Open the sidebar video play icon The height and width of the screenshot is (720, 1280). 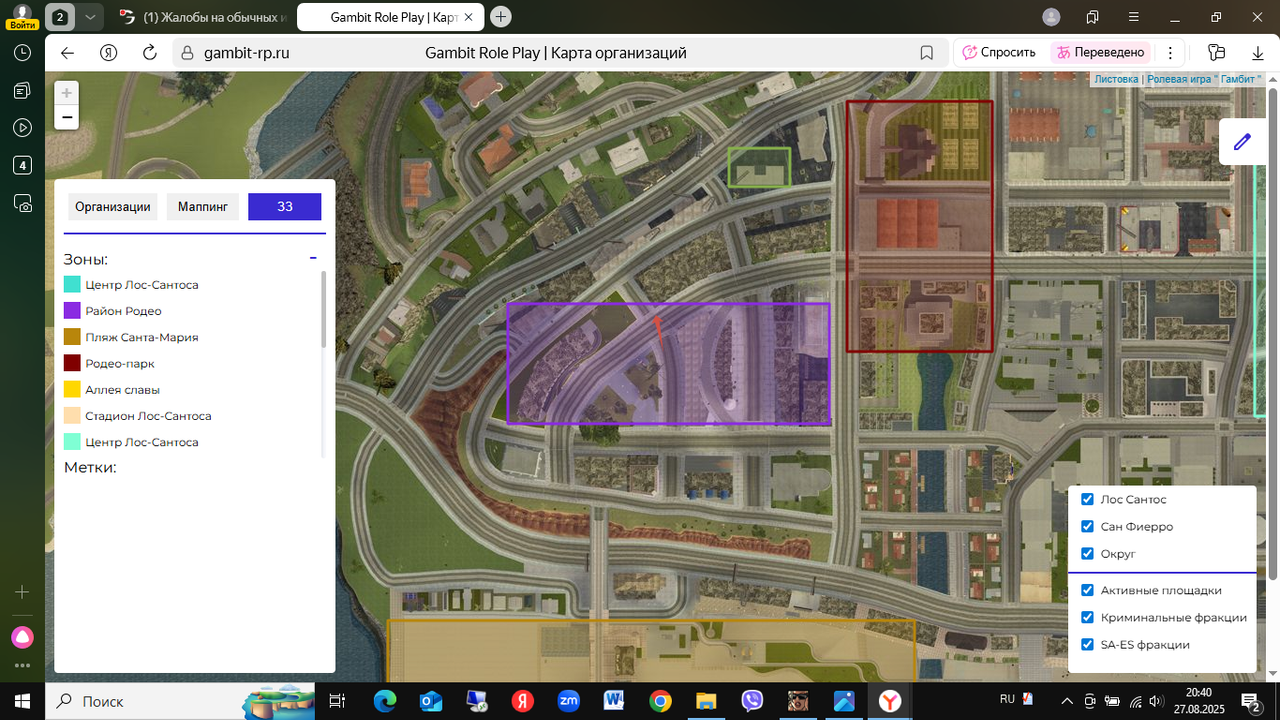[22, 128]
